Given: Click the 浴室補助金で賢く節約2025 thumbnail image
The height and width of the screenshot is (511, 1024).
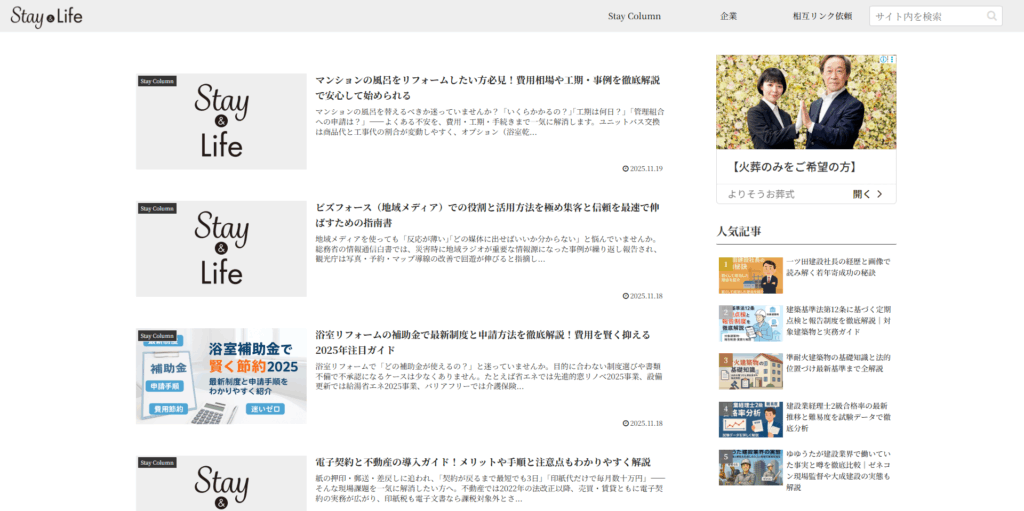Looking at the screenshot, I should coord(221,376).
